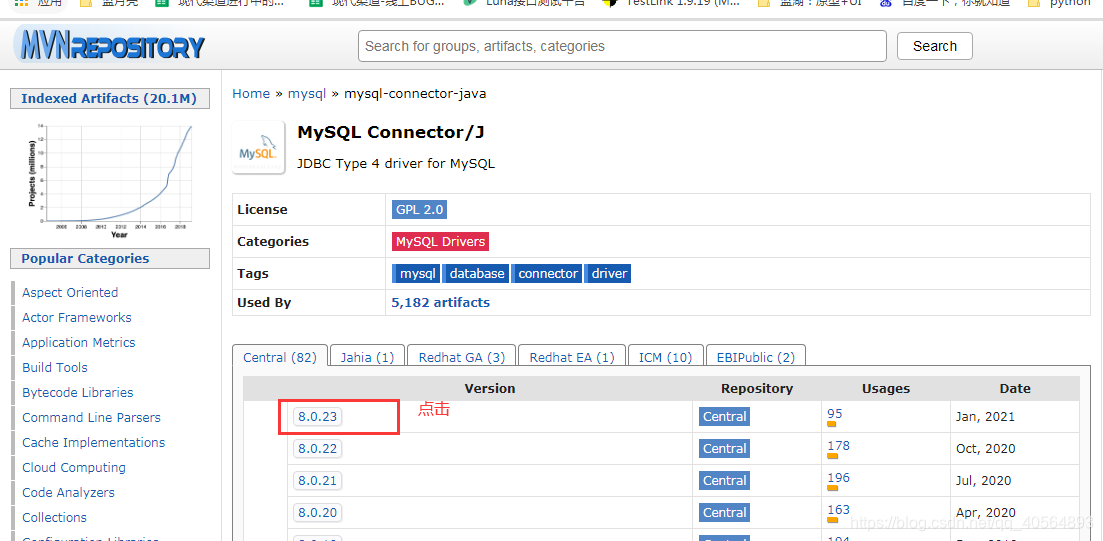Screen dimensions: 1103x541
Task: Switch to the Jahia (1) tab
Action: [x=367, y=357]
